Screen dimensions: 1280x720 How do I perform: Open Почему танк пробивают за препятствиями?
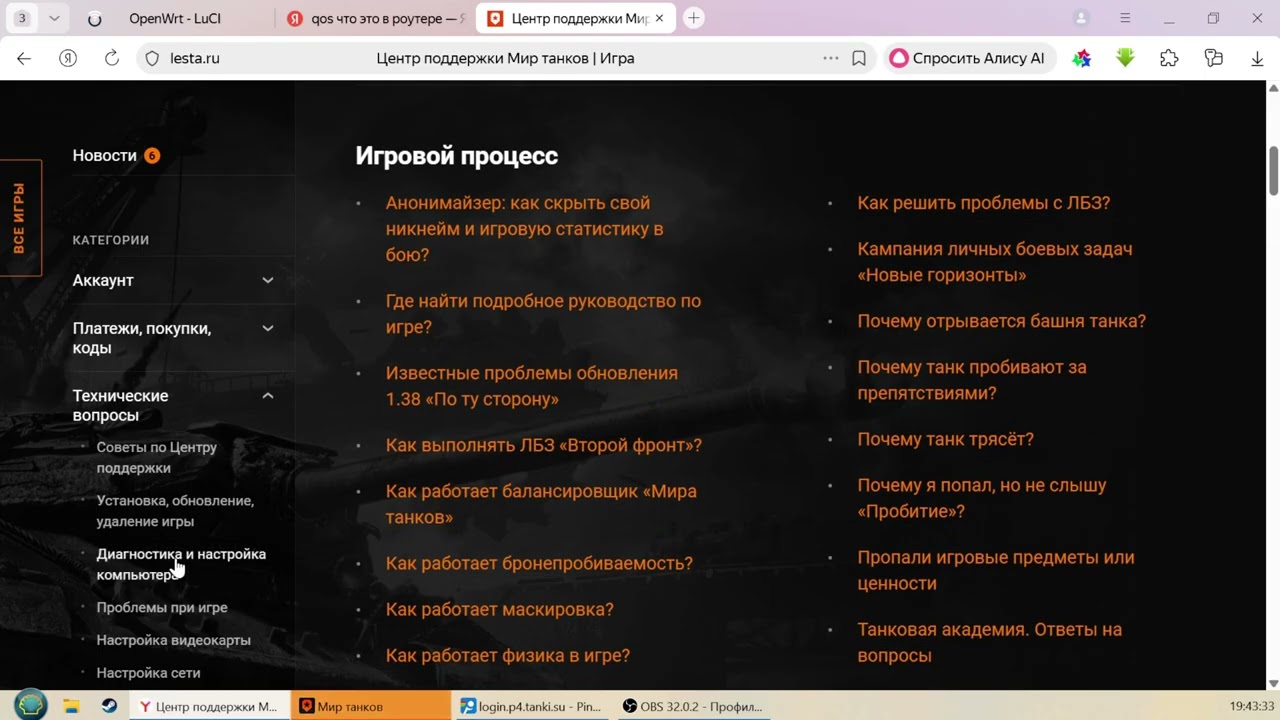click(x=972, y=380)
